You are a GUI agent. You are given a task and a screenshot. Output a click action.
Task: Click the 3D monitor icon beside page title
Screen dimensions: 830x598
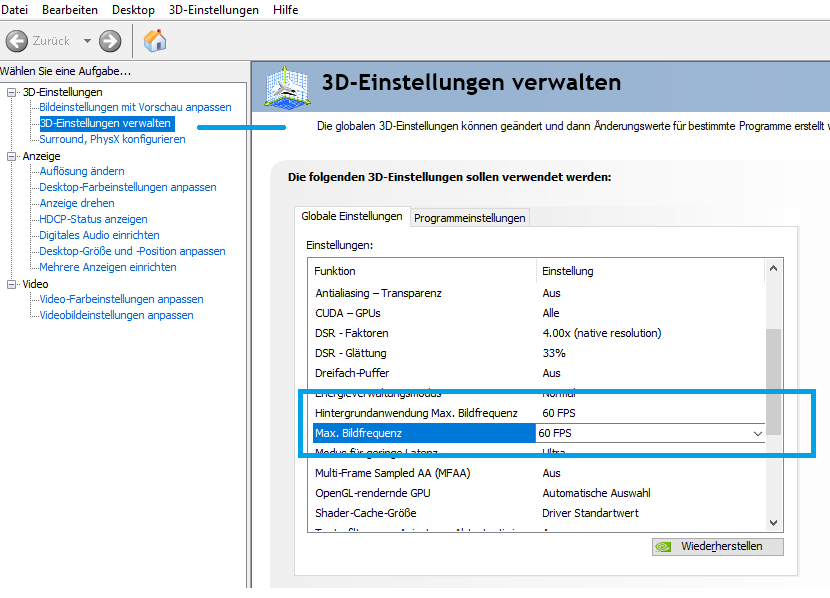[286, 86]
